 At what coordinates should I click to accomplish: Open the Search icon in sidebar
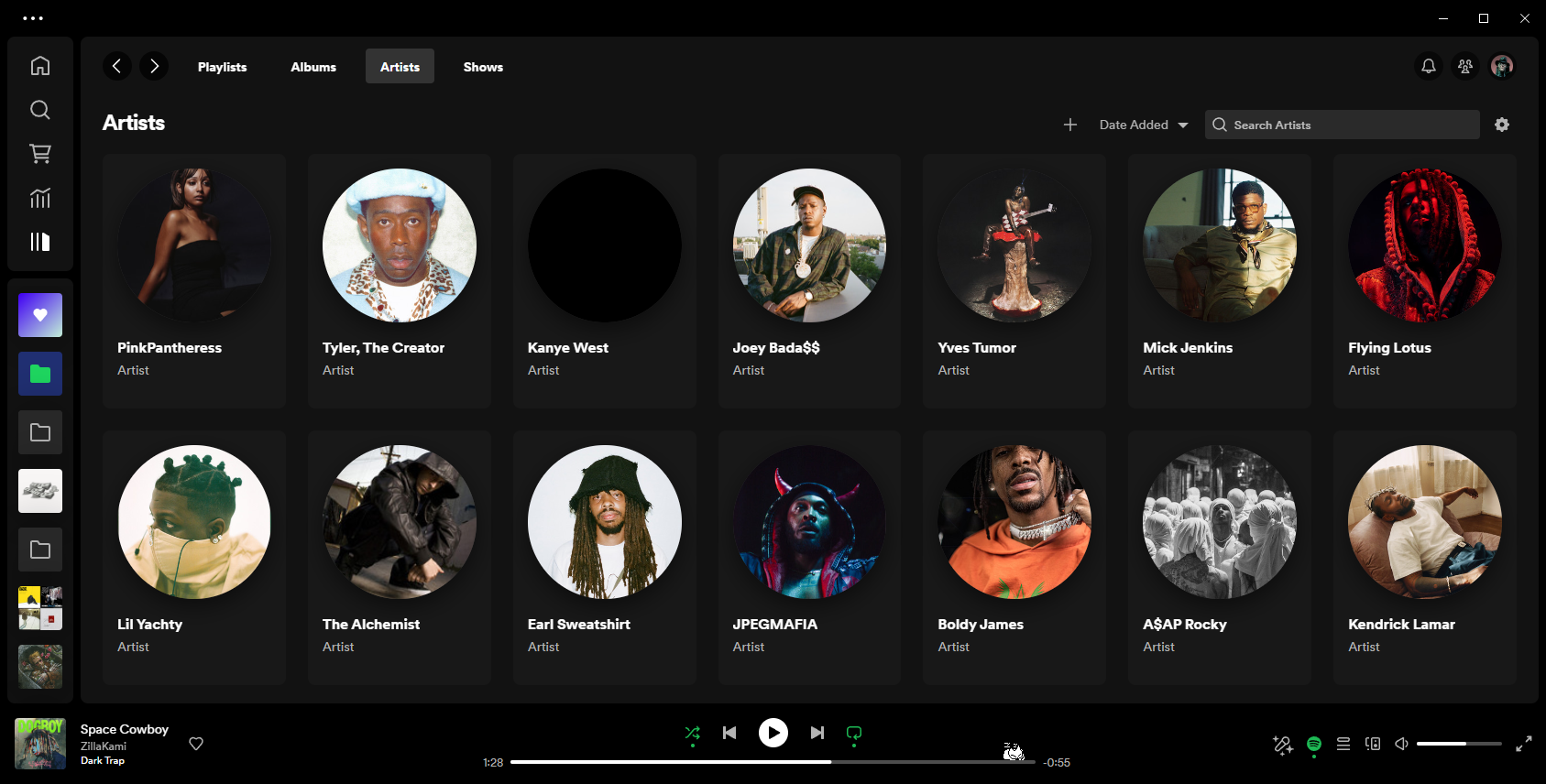coord(40,110)
